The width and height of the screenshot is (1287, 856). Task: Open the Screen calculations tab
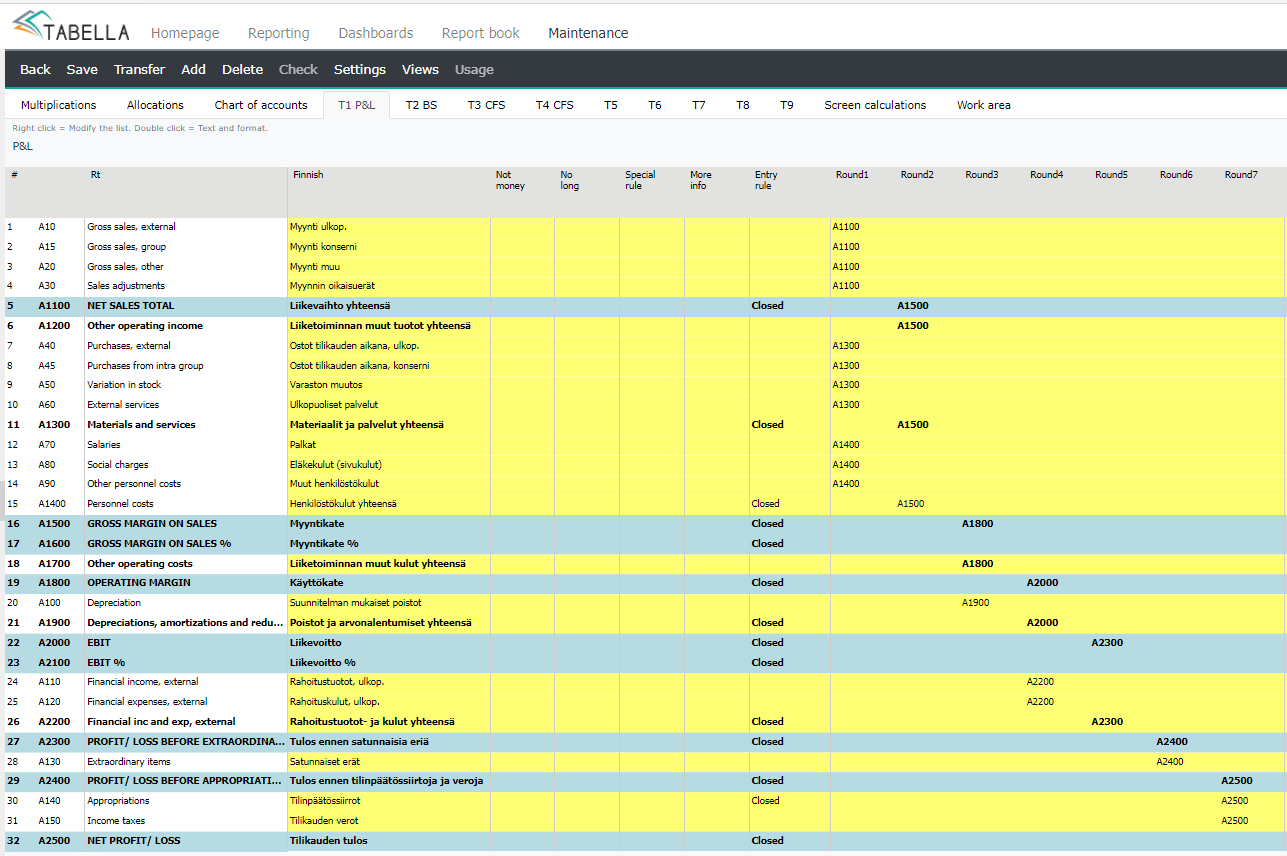pyautogui.click(x=875, y=105)
